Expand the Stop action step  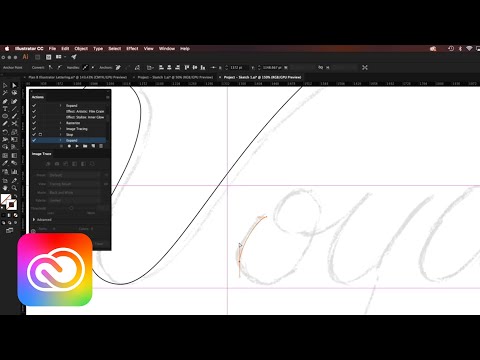coord(60,134)
